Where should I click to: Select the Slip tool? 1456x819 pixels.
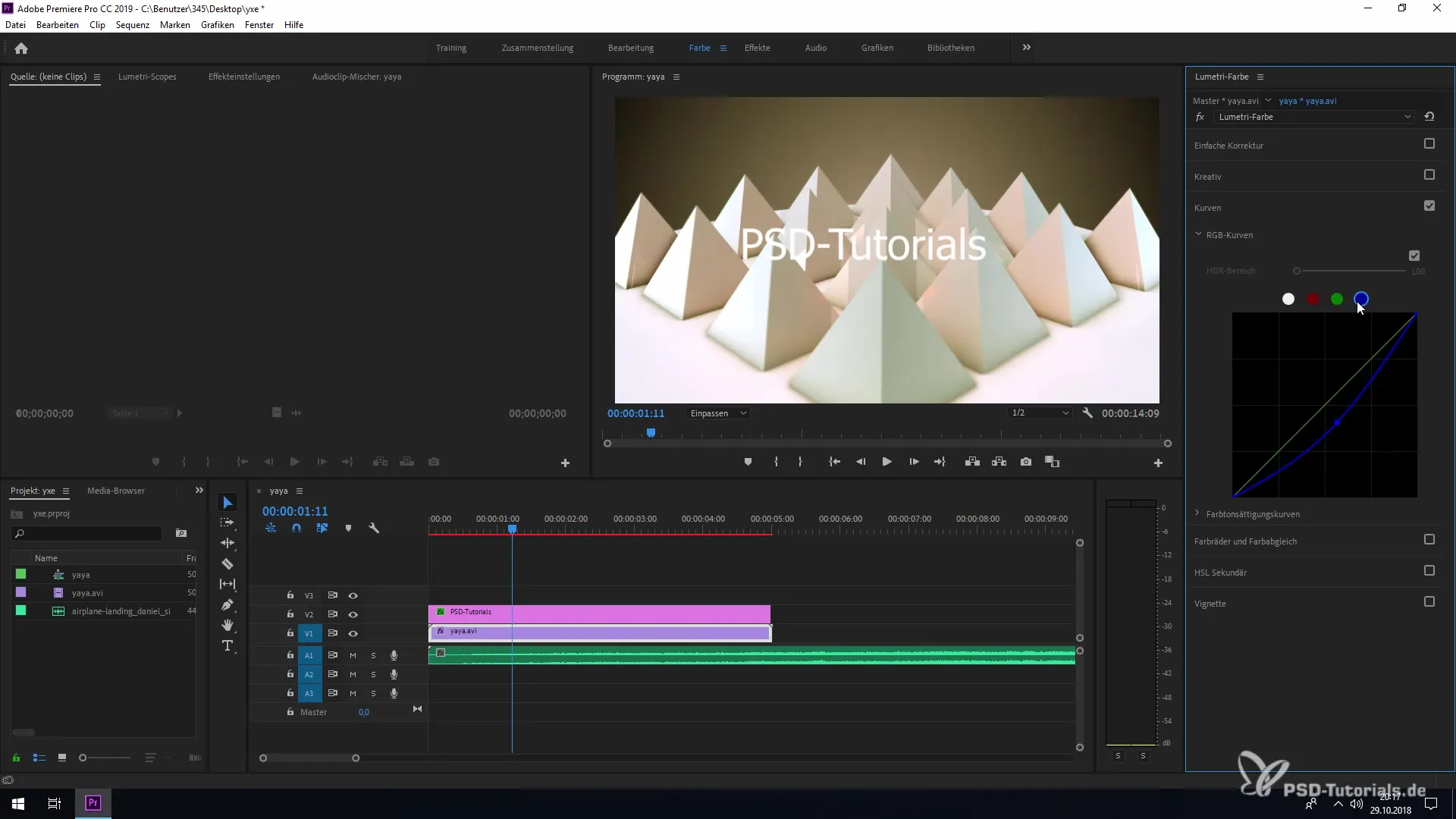227,585
